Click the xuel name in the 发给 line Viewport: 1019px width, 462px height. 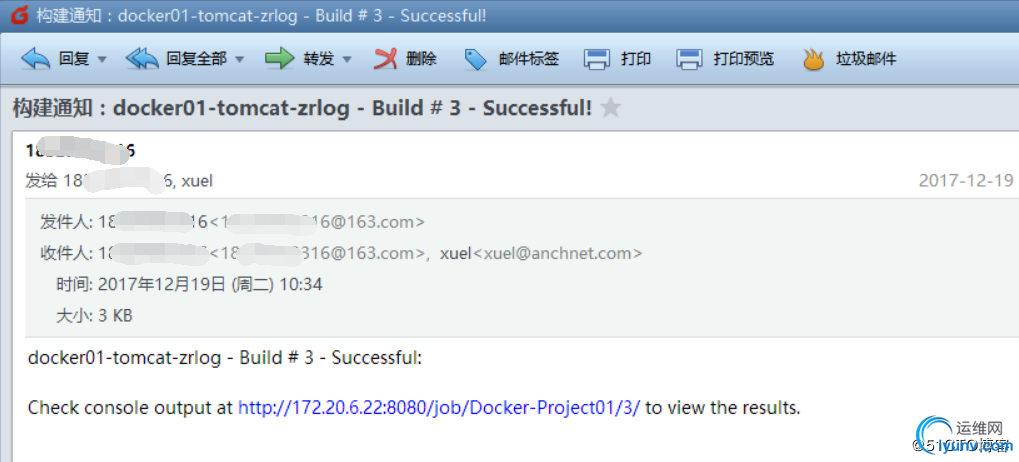(197, 181)
